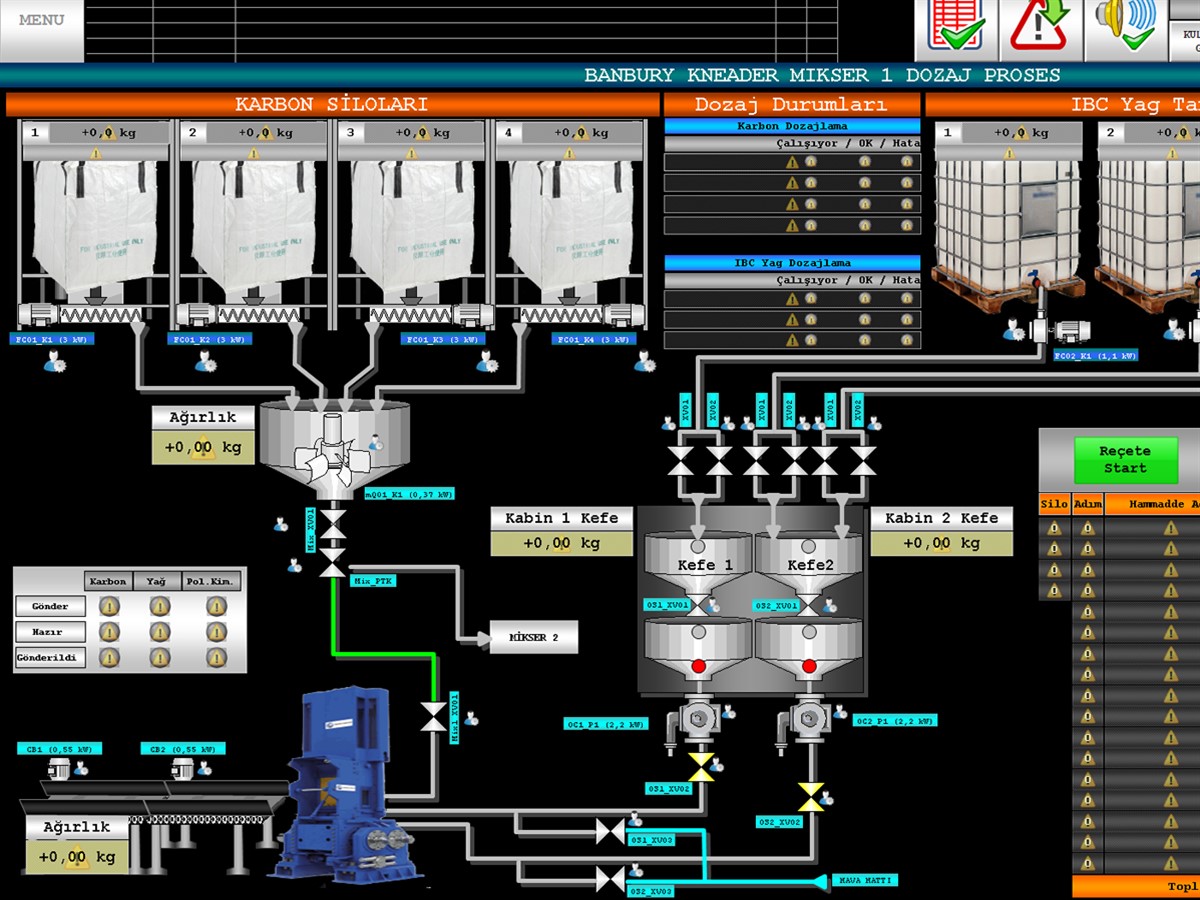Select the OS1_XV03 valve

tap(610, 831)
